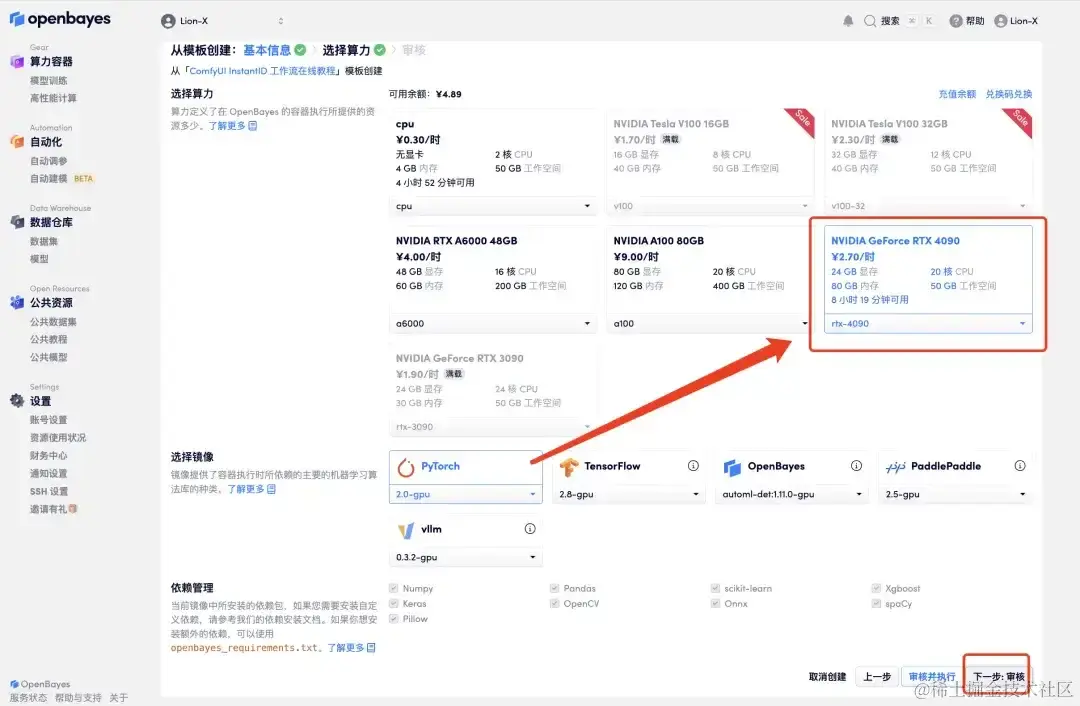
Task: Click the 自动化 sidebar icon
Action: click(x=17, y=141)
